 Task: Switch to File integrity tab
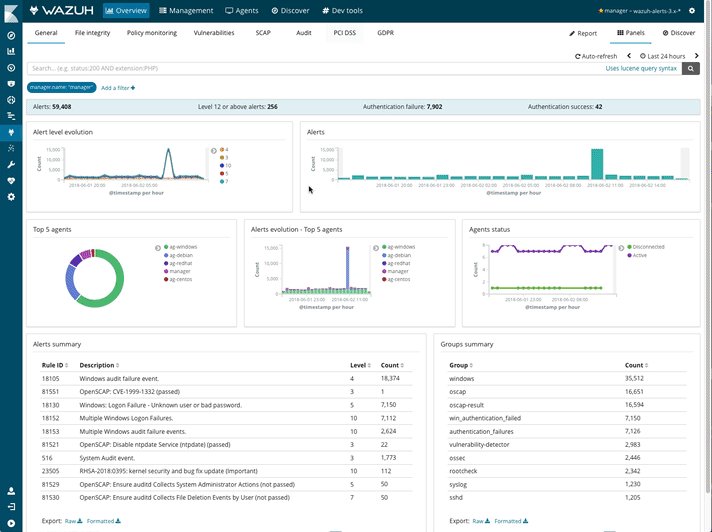[x=92, y=33]
